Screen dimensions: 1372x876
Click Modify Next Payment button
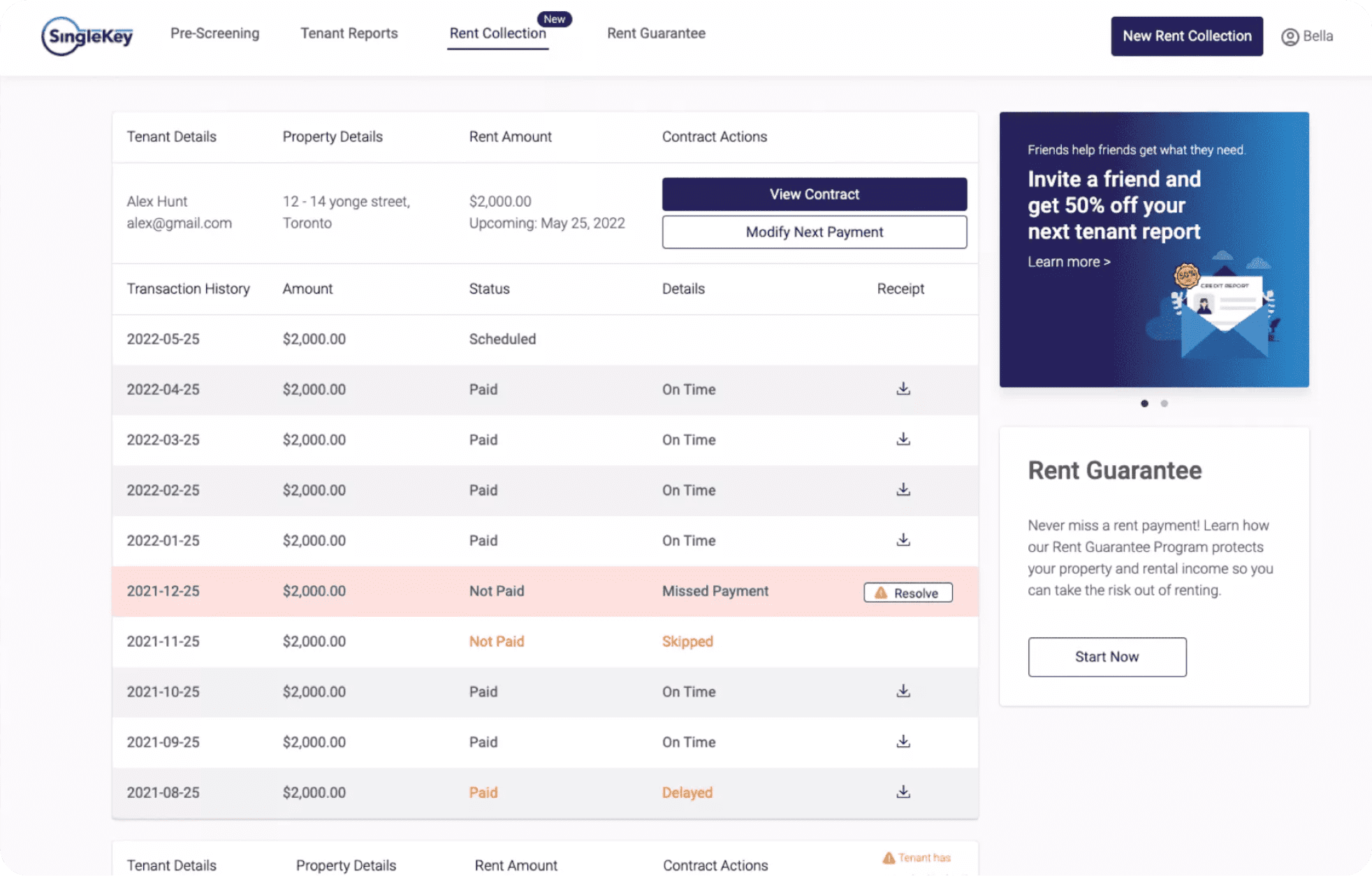(x=814, y=232)
